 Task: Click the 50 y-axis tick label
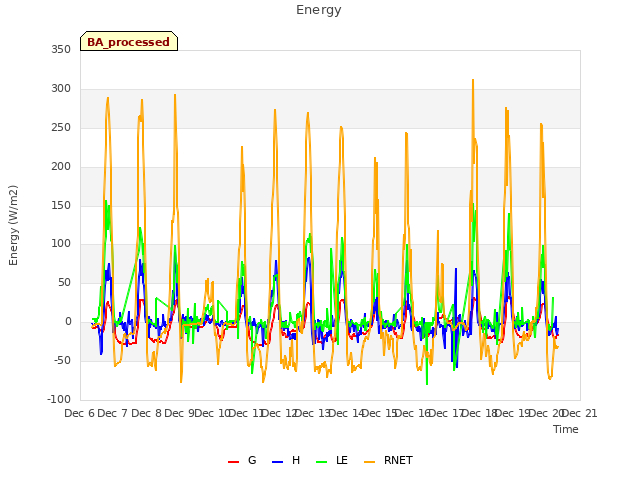pos(64,282)
